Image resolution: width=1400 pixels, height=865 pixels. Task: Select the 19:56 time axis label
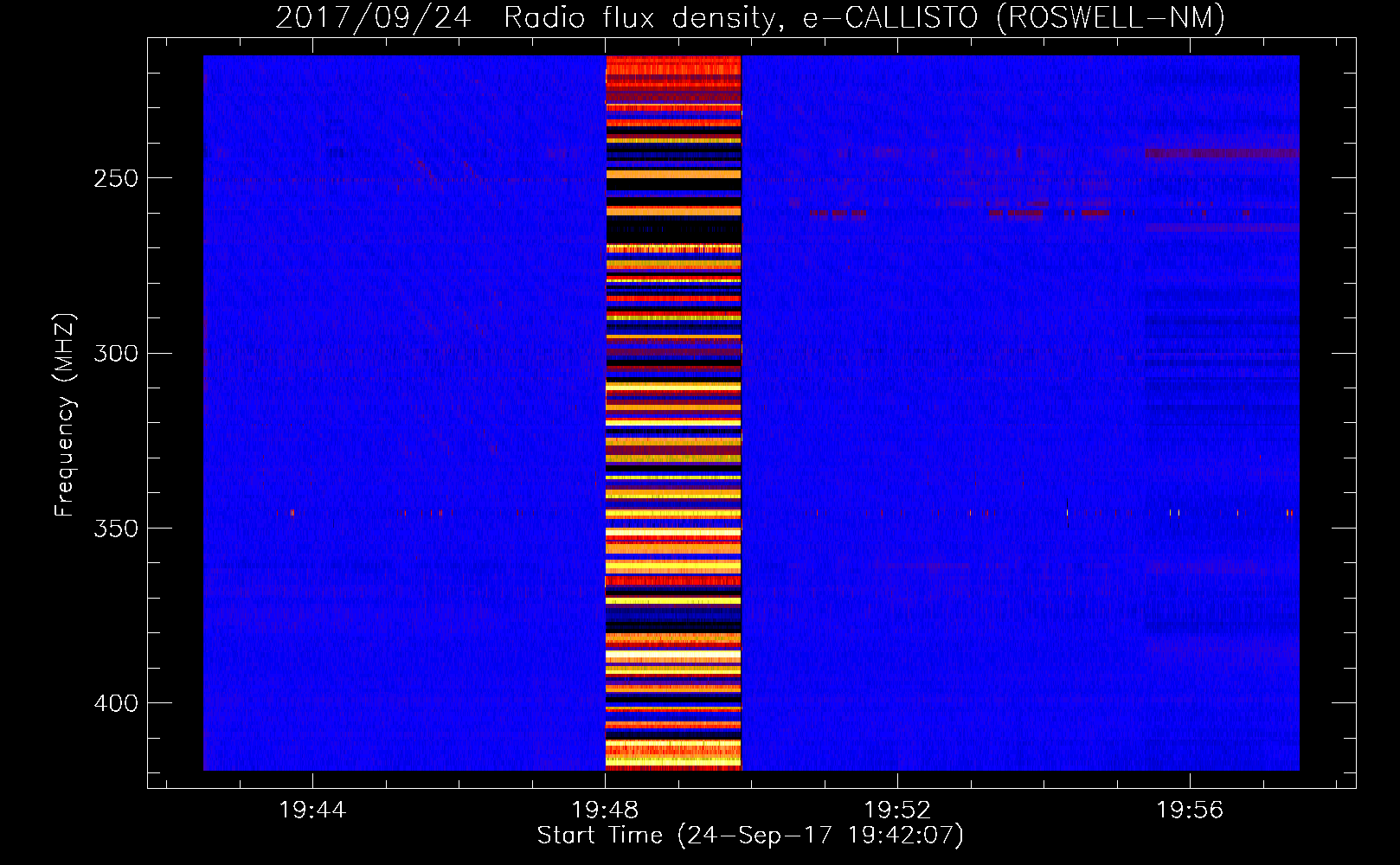point(1190,811)
